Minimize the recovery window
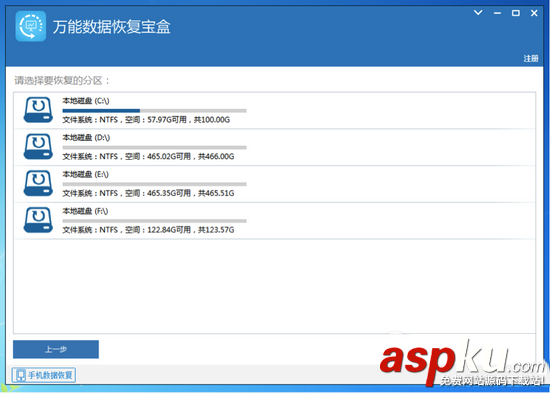The height and width of the screenshot is (393, 550). tap(497, 13)
